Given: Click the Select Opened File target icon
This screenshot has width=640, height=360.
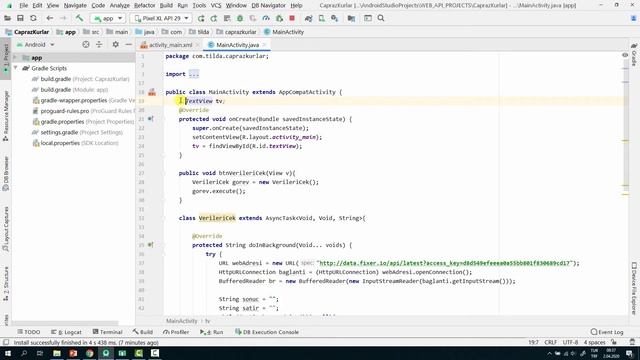Looking at the screenshot, I should click(86, 44).
